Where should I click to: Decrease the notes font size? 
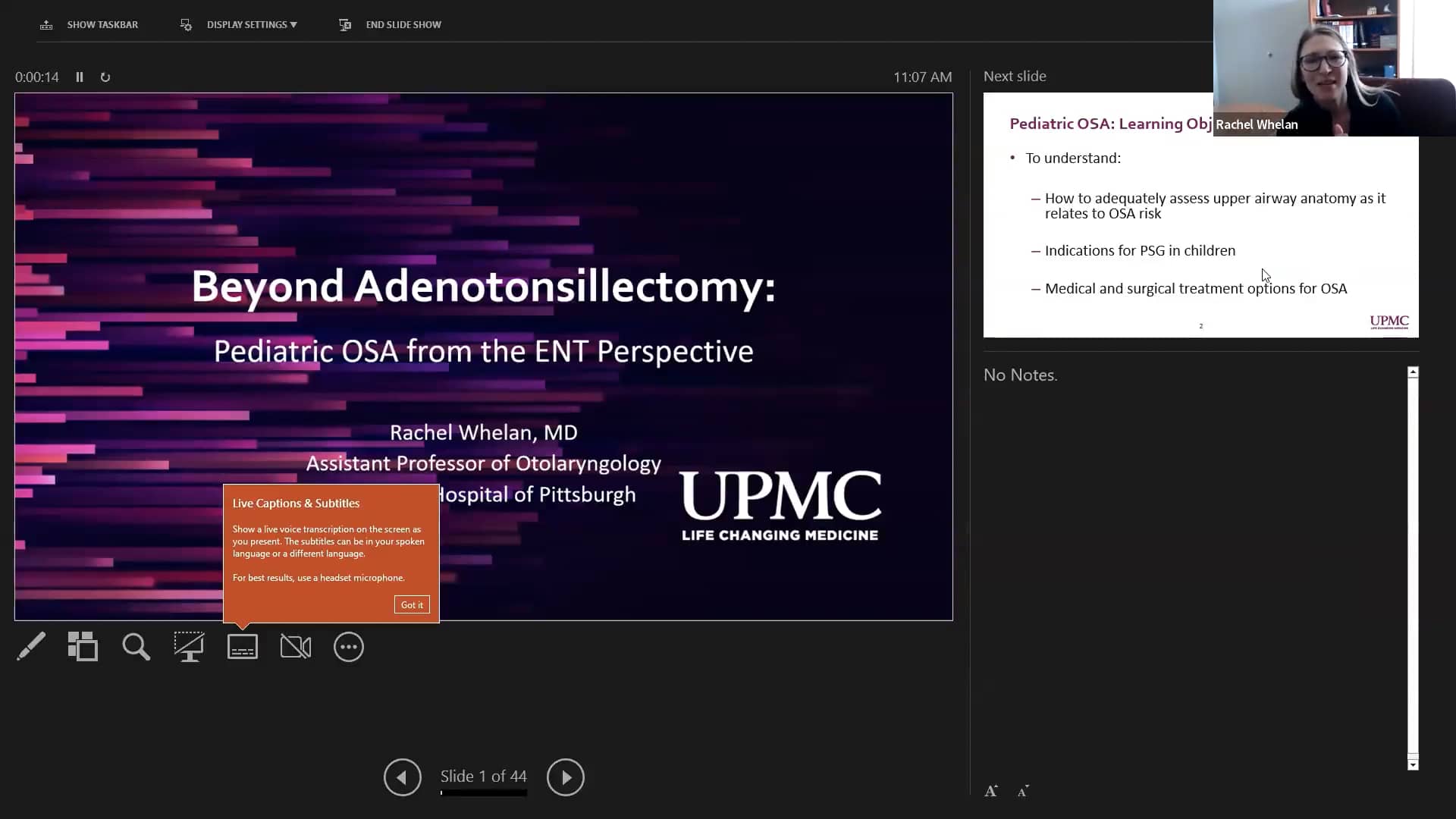point(1022,791)
